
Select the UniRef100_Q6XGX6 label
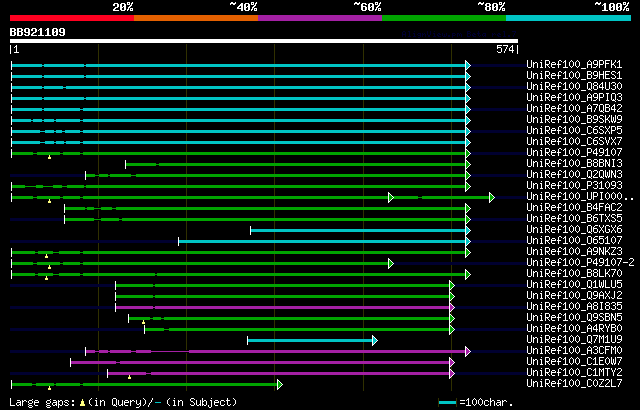pos(574,230)
